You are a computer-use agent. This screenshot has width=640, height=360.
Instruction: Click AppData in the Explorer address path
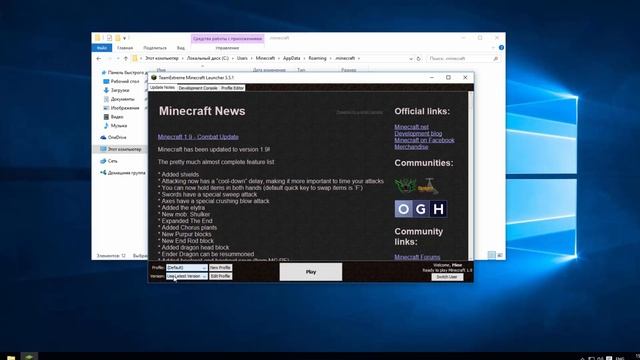click(x=291, y=58)
